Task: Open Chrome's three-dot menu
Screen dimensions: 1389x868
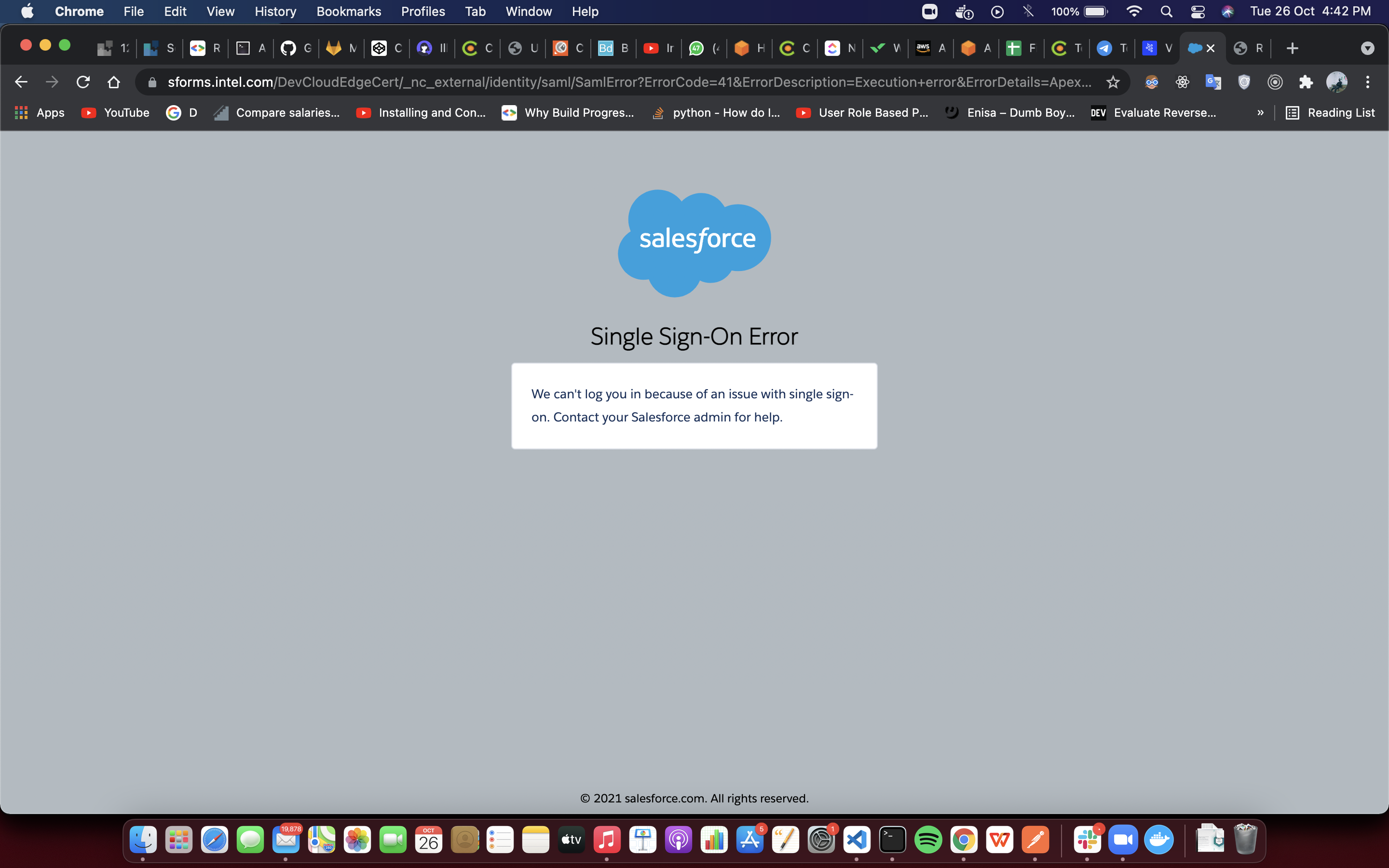Action: click(x=1368, y=82)
